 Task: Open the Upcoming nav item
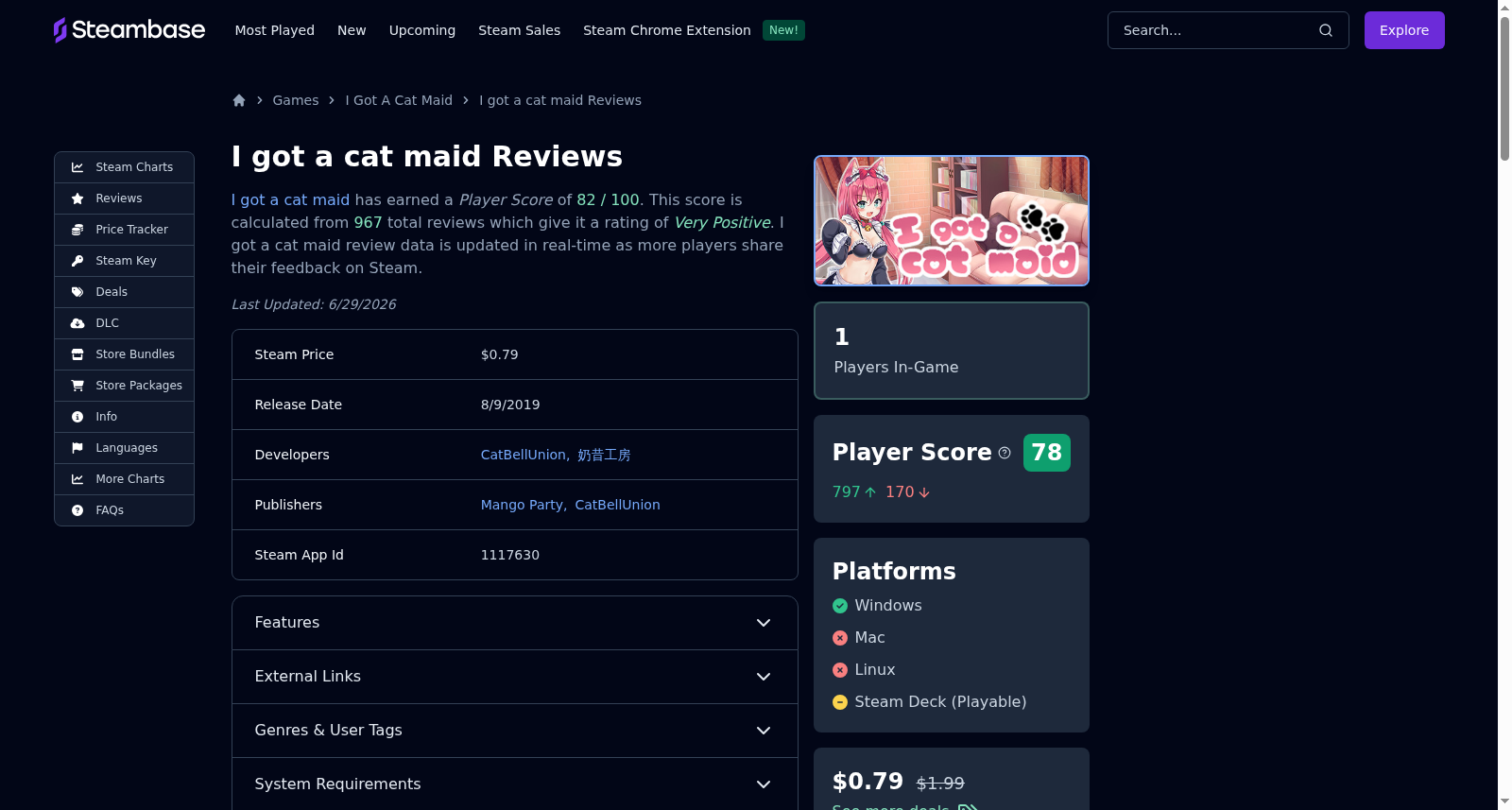click(x=422, y=30)
